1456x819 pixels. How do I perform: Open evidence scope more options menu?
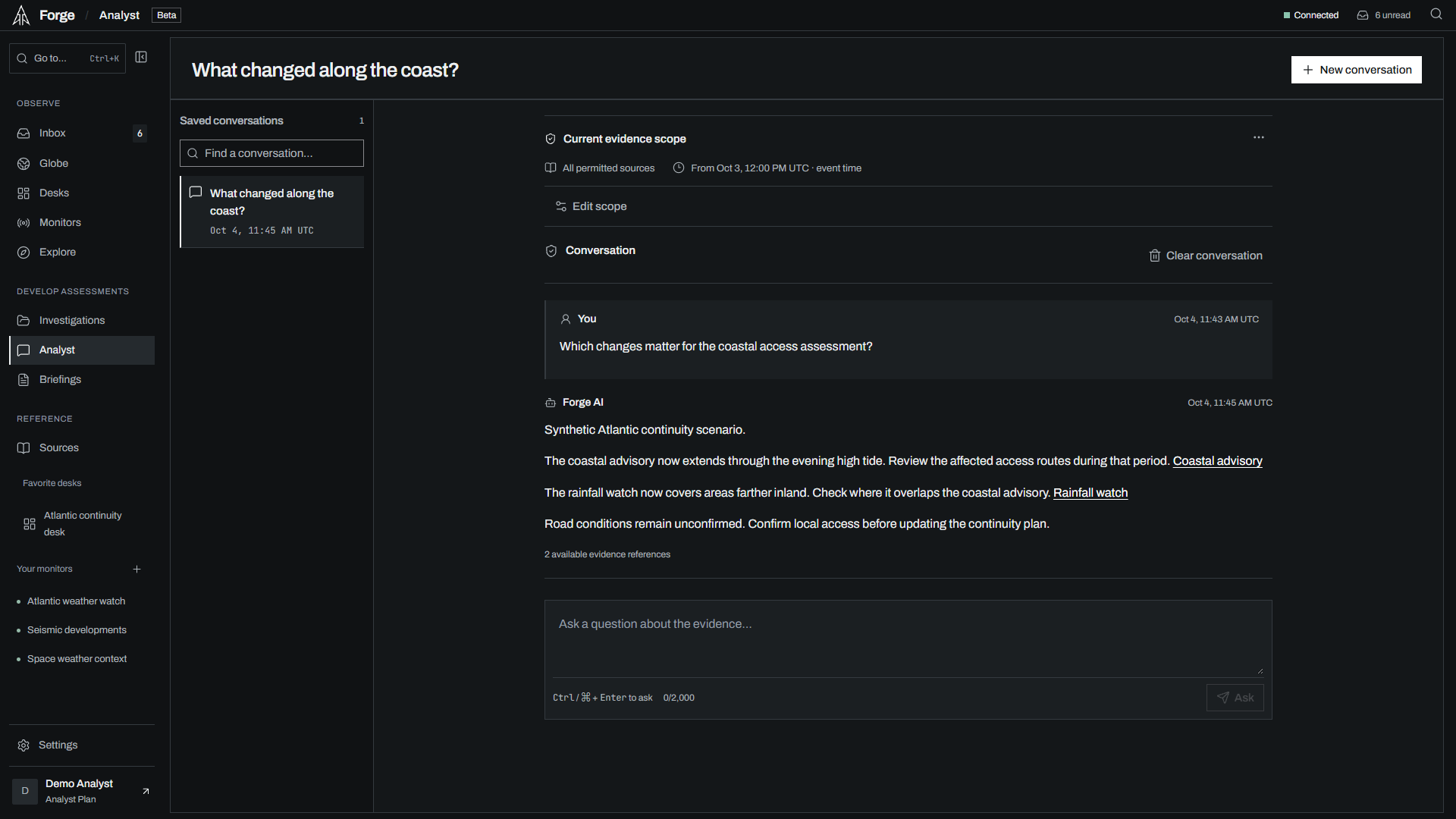[1259, 137]
